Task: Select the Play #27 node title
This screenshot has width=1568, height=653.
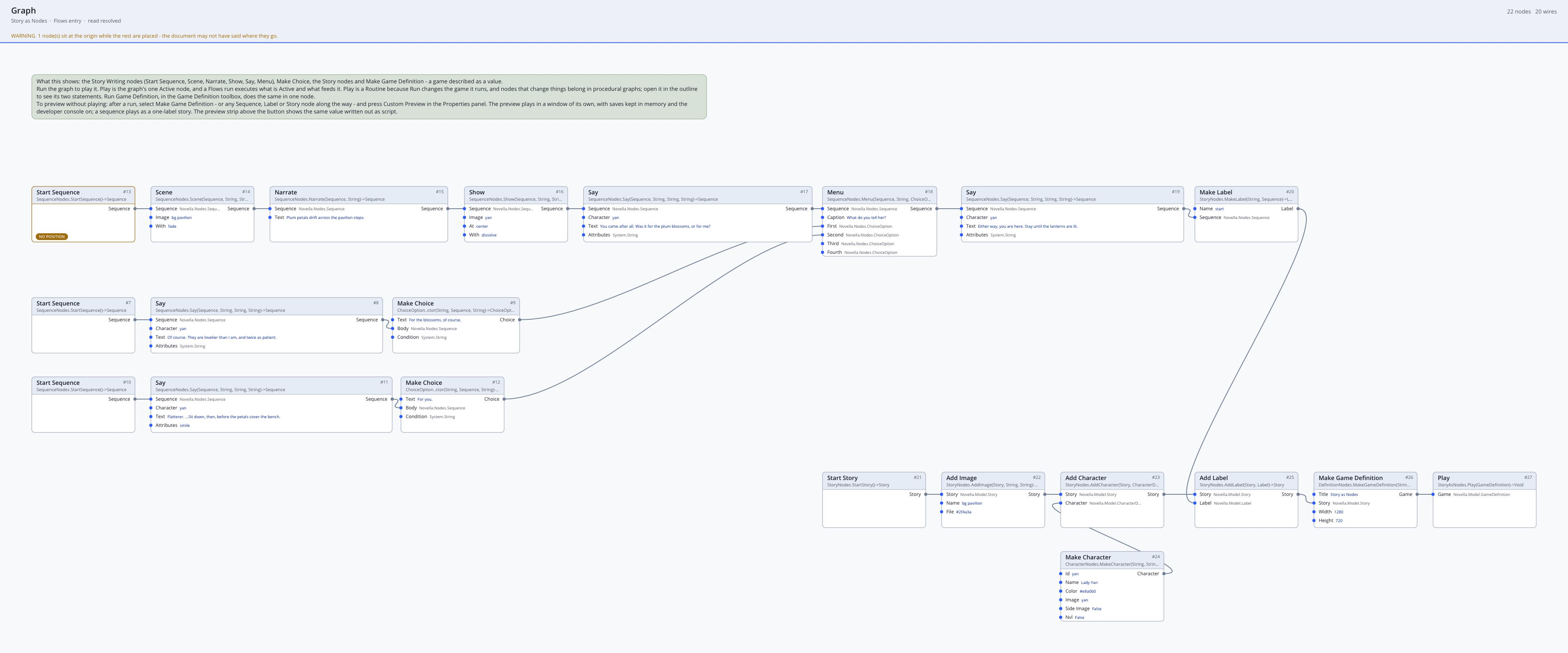Action: [x=1443, y=478]
